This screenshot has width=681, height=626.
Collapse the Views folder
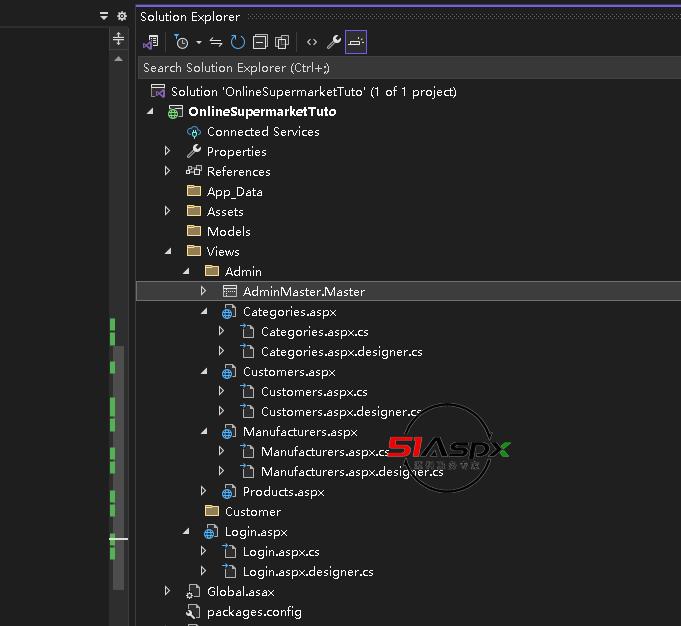(168, 252)
